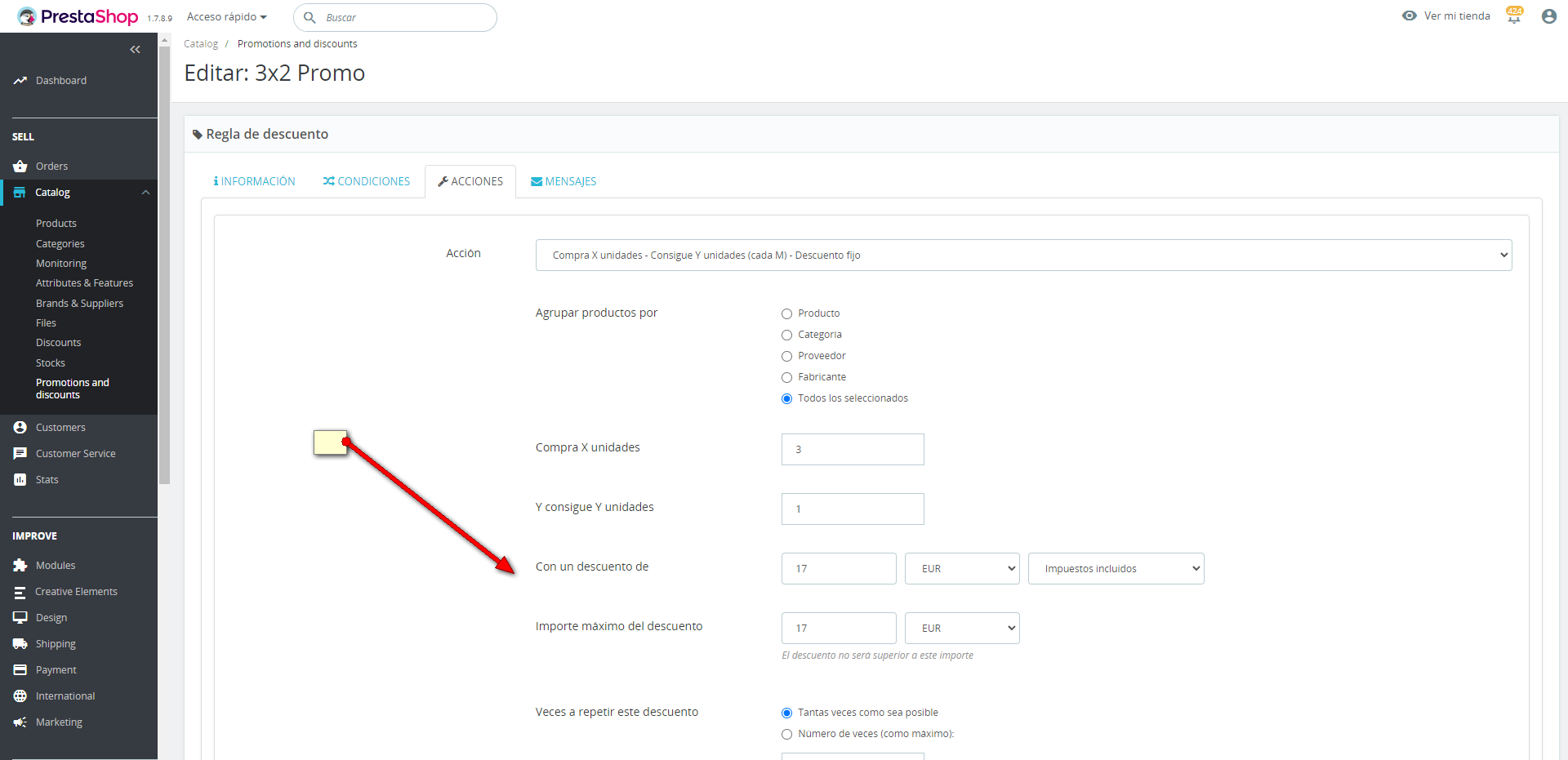Switch to the Mensajes tab
Screen dimensions: 1568x760
[x=563, y=181]
